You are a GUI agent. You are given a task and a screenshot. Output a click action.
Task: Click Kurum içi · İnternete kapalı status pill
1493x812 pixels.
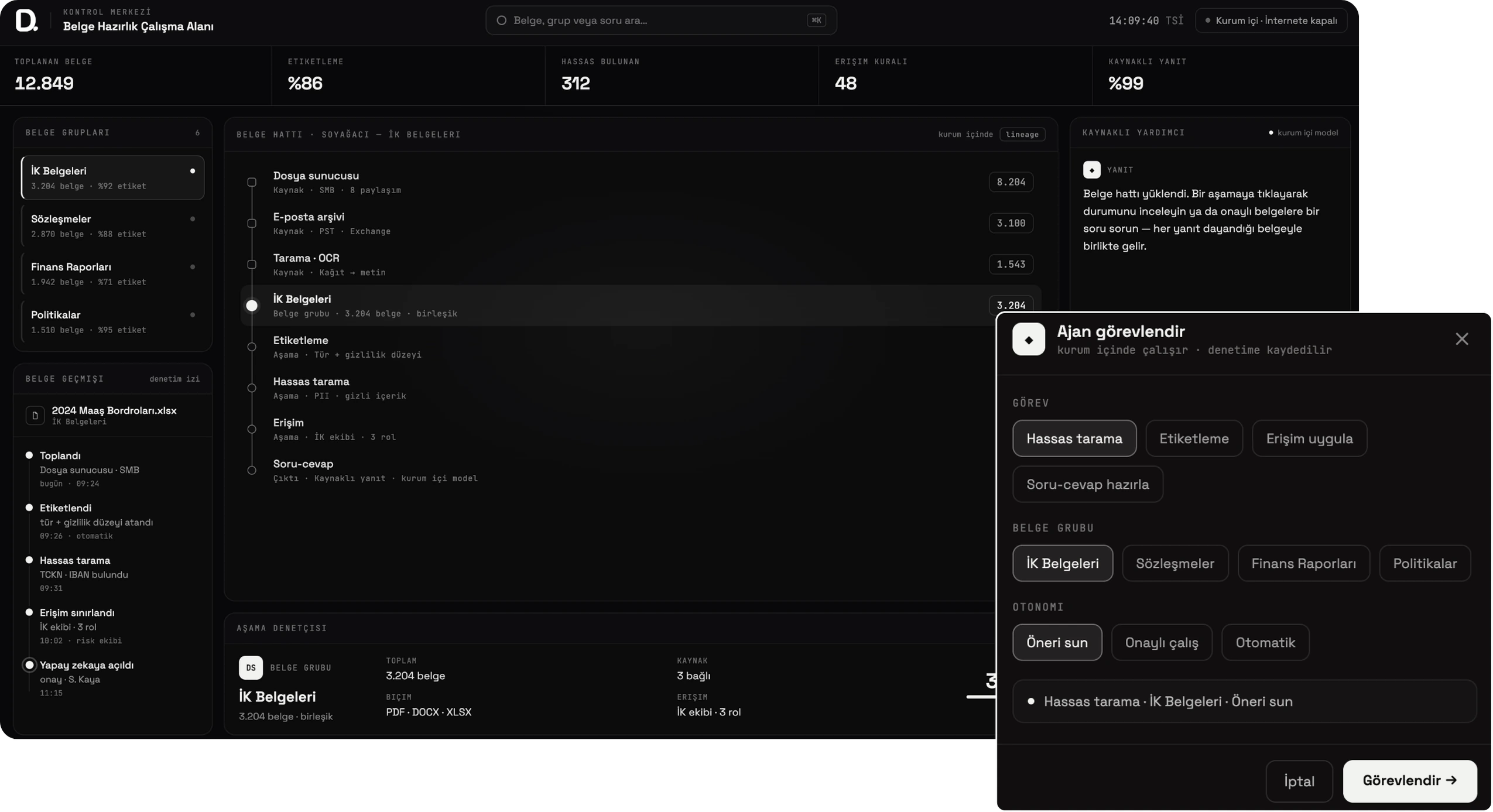(1270, 20)
